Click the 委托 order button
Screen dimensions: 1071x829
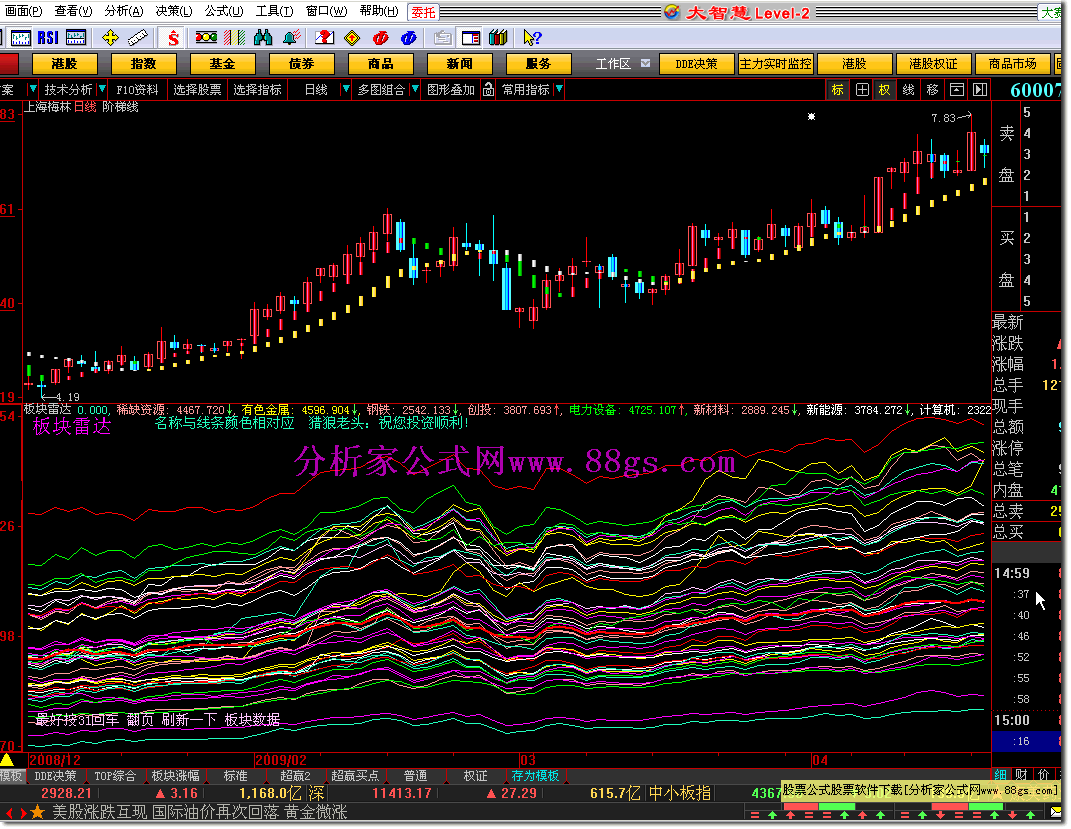click(x=423, y=12)
